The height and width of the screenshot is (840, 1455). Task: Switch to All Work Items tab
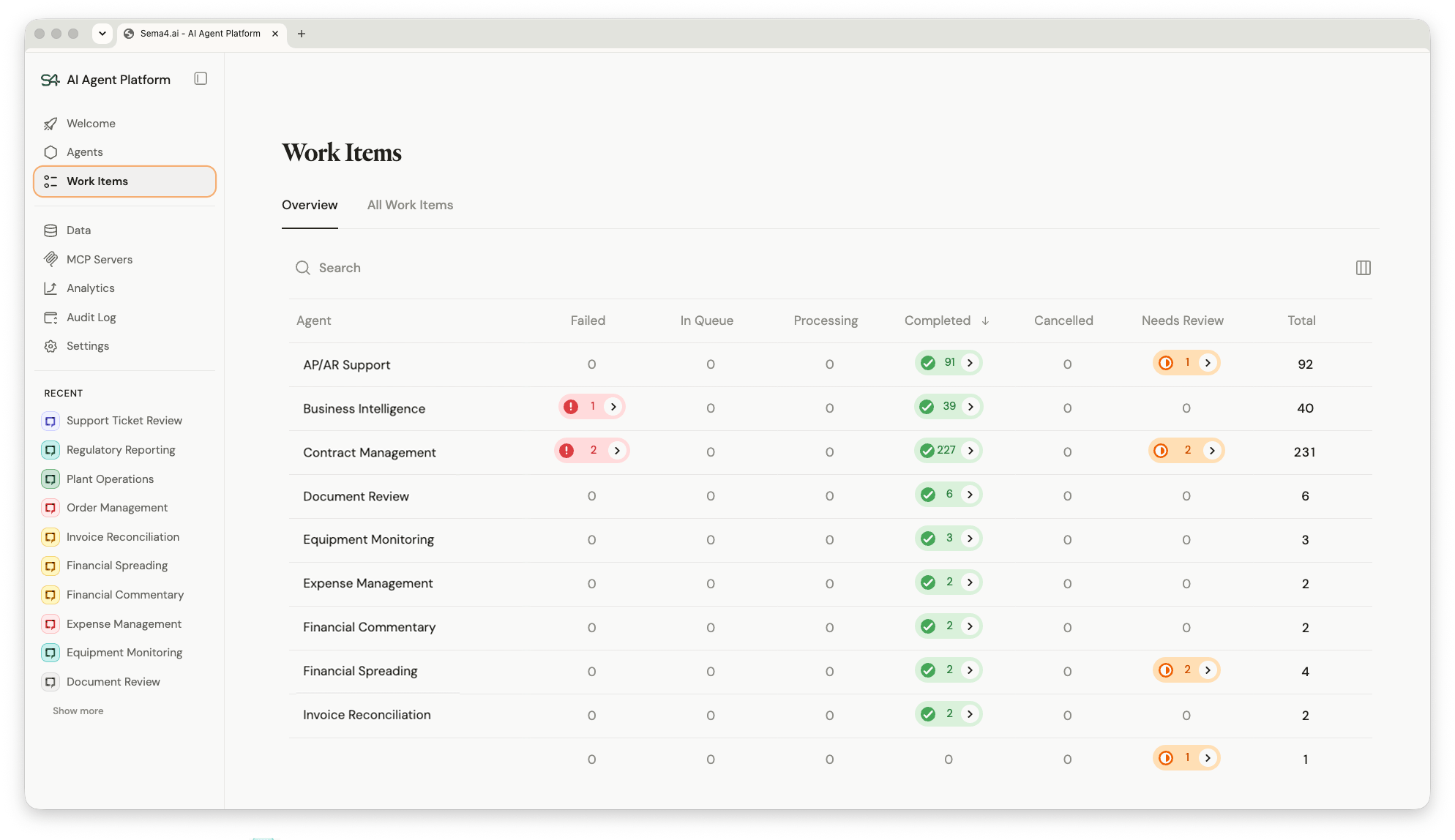click(x=410, y=205)
